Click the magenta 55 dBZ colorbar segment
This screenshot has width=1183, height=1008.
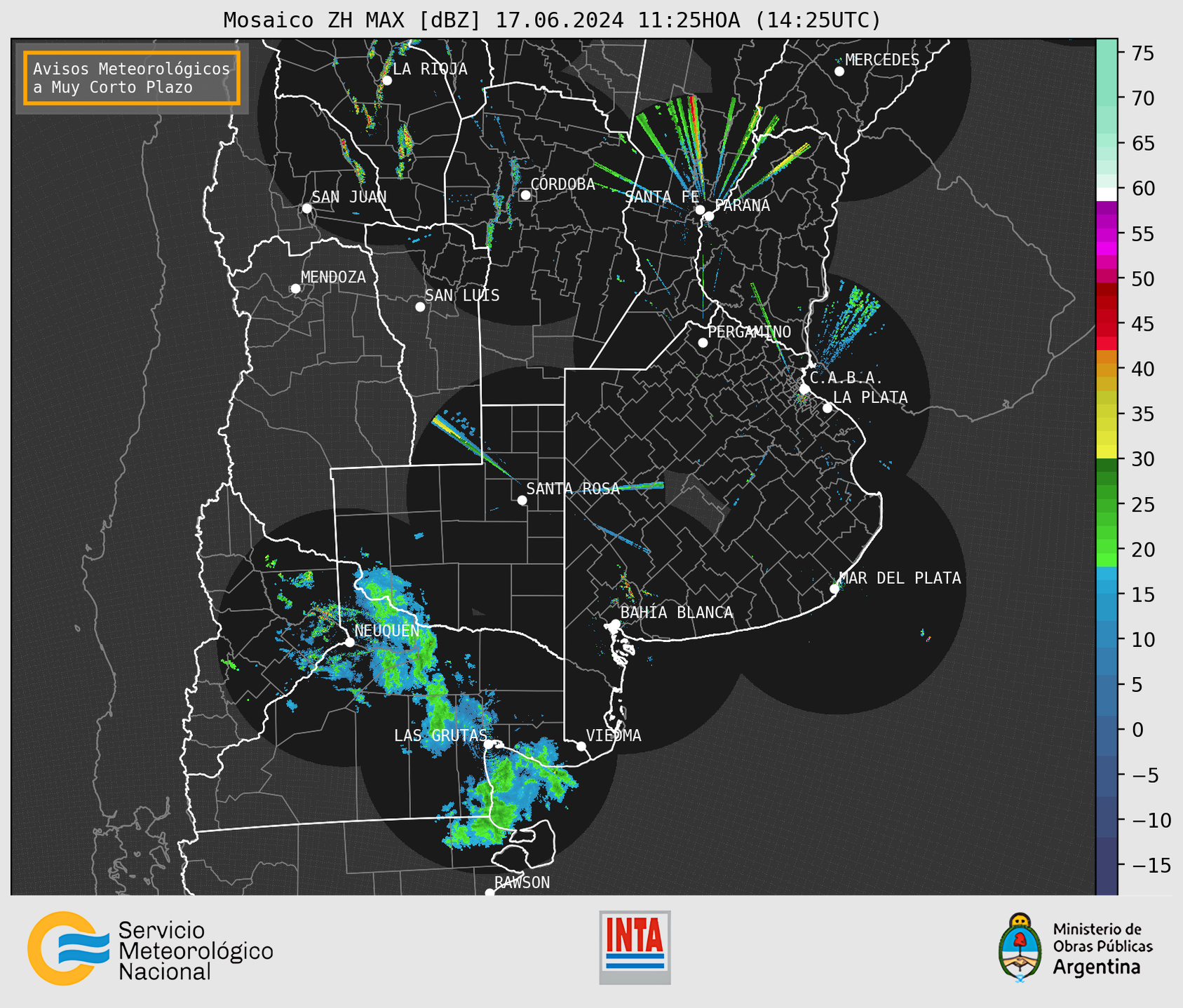(x=1106, y=233)
